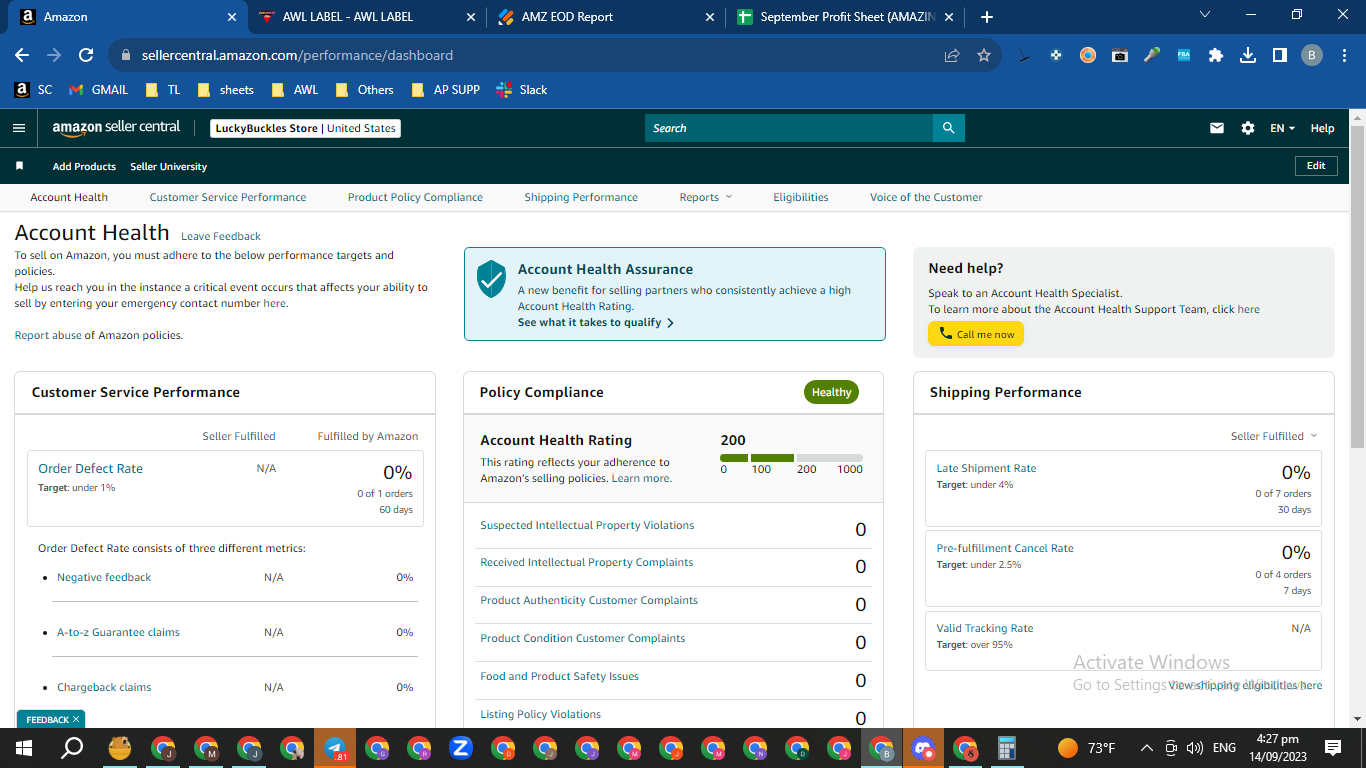Switch to the Account Health tab

69,197
